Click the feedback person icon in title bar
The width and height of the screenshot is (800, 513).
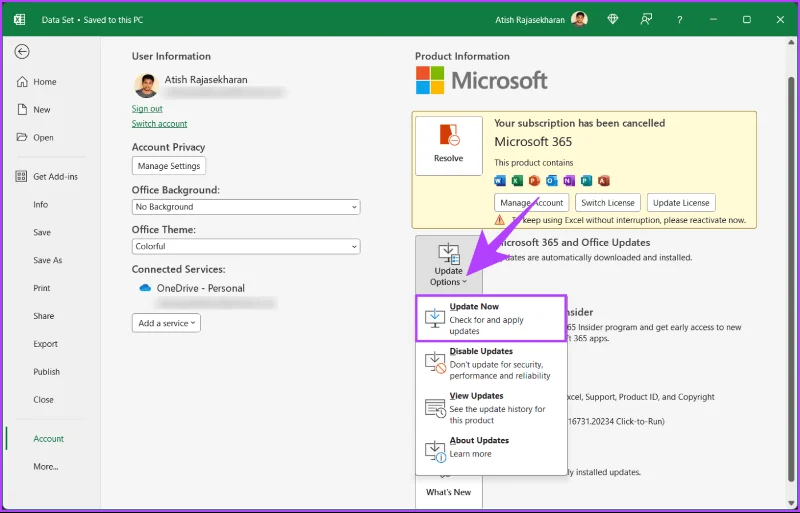[646, 19]
